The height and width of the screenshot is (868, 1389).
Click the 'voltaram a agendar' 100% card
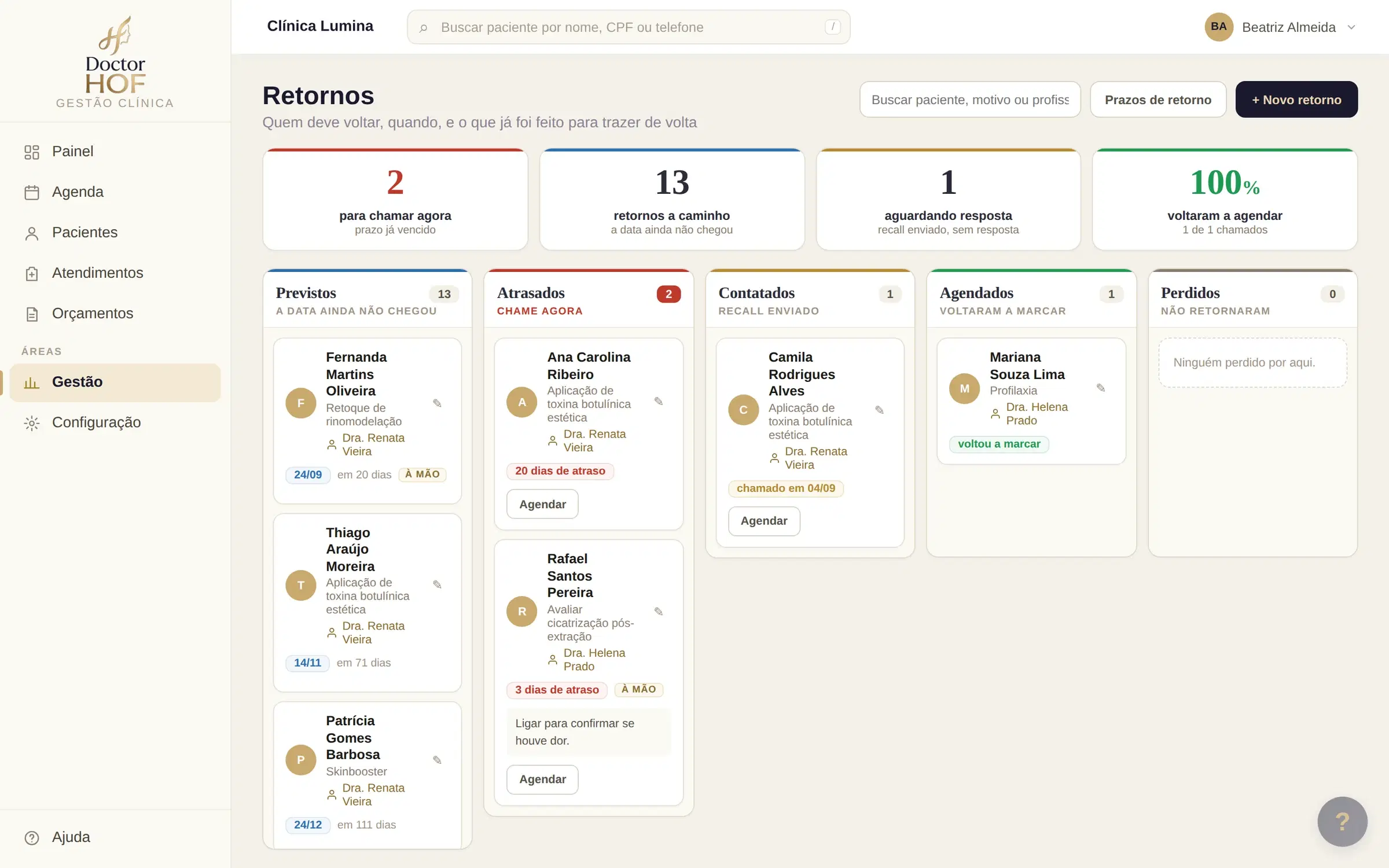[x=1225, y=200]
